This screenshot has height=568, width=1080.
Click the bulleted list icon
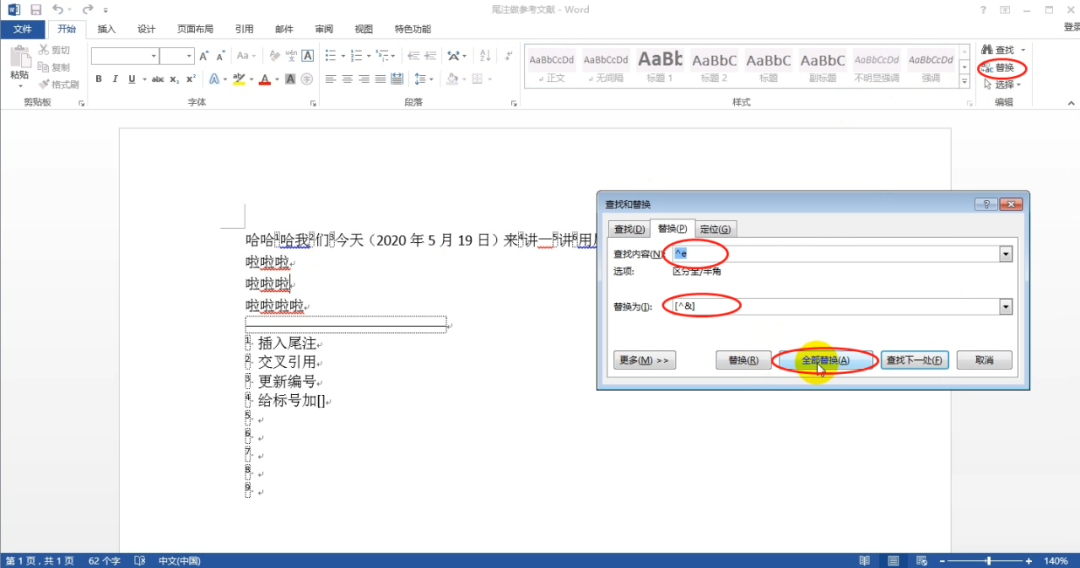click(x=332, y=56)
